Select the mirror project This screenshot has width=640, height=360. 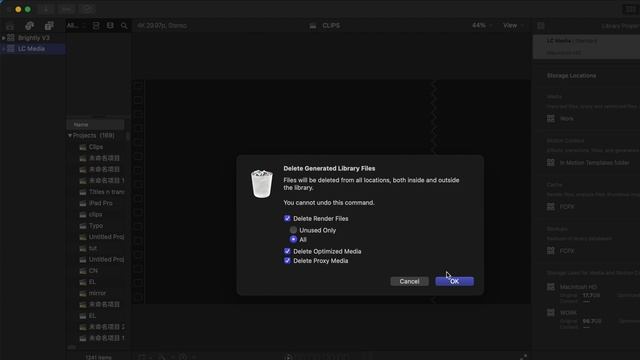coord(97,293)
